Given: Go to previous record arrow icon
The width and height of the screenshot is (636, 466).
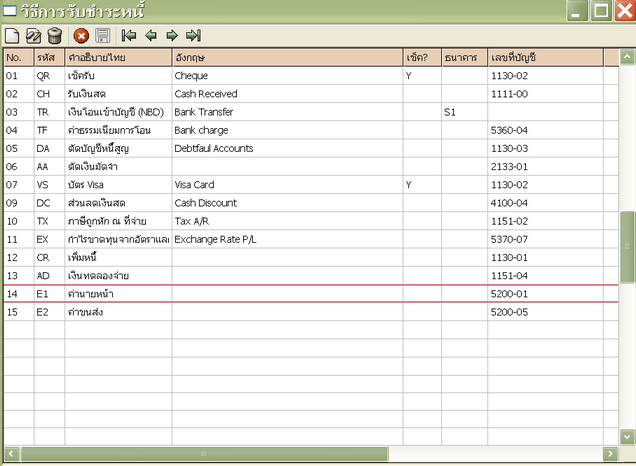Looking at the screenshot, I should 150,36.
